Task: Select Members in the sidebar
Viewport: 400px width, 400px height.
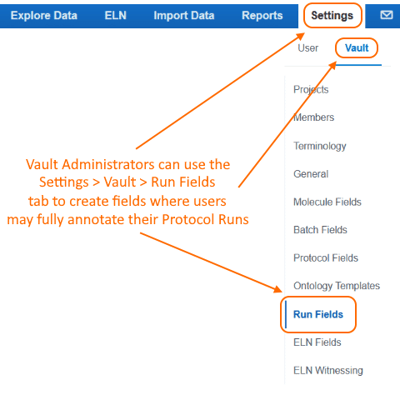Action: pos(314,117)
